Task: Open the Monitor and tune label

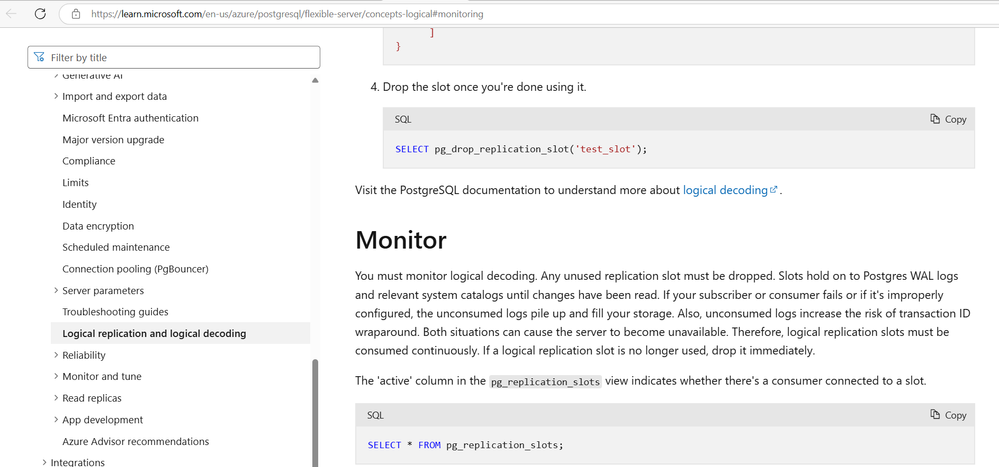Action: click(x=102, y=377)
